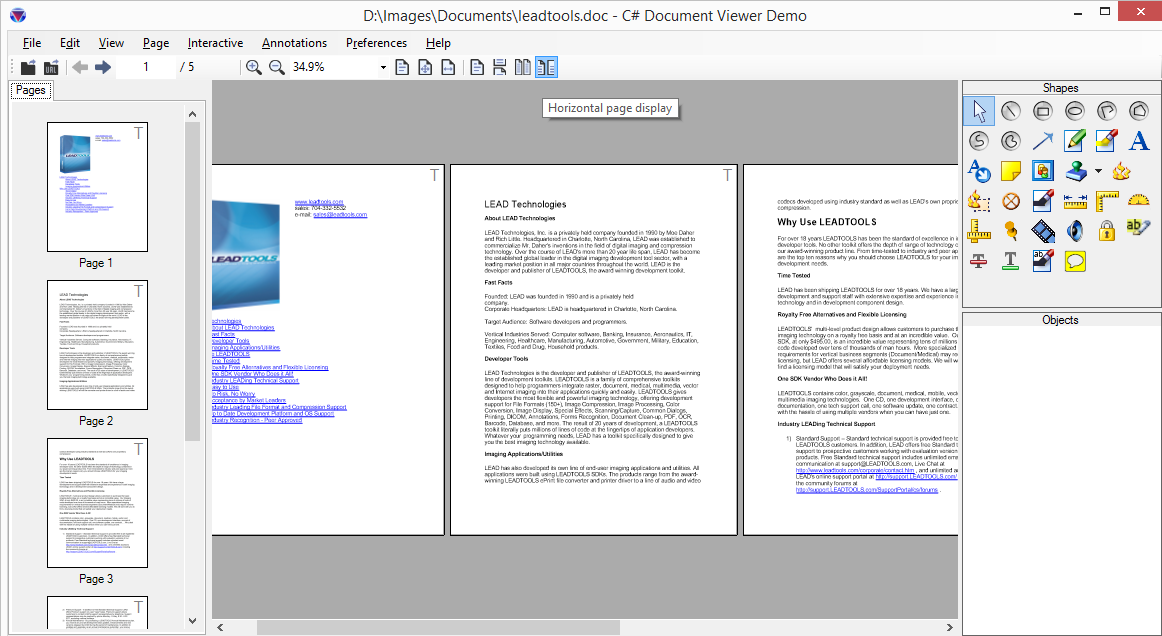The width and height of the screenshot is (1162, 636).
Task: Select the Polyruler measurement tool
Action: coord(1106,201)
